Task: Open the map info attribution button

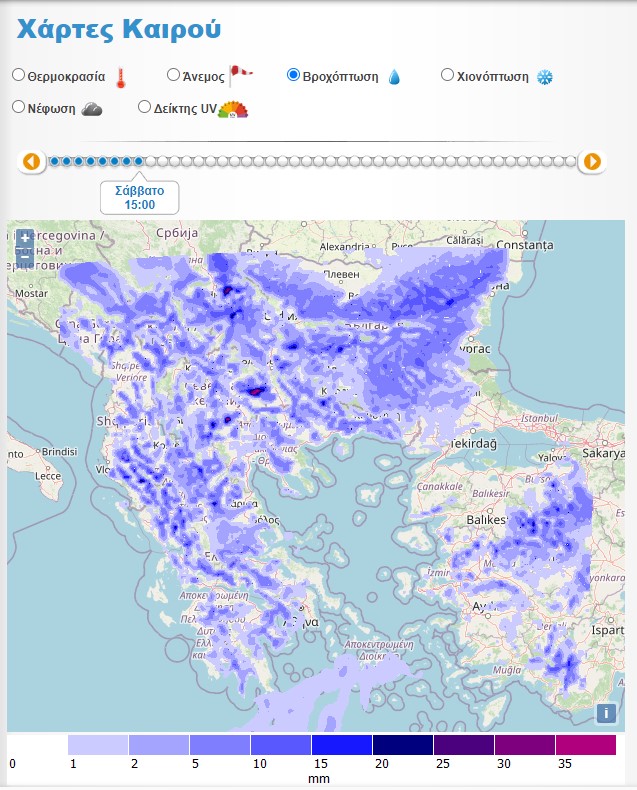Action: tap(605, 713)
